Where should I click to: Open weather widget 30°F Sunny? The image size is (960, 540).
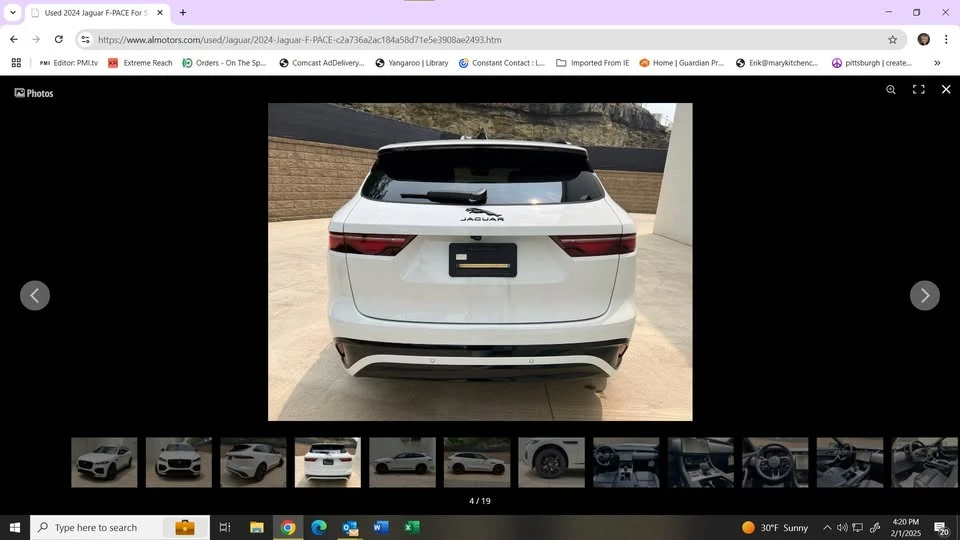pos(774,527)
